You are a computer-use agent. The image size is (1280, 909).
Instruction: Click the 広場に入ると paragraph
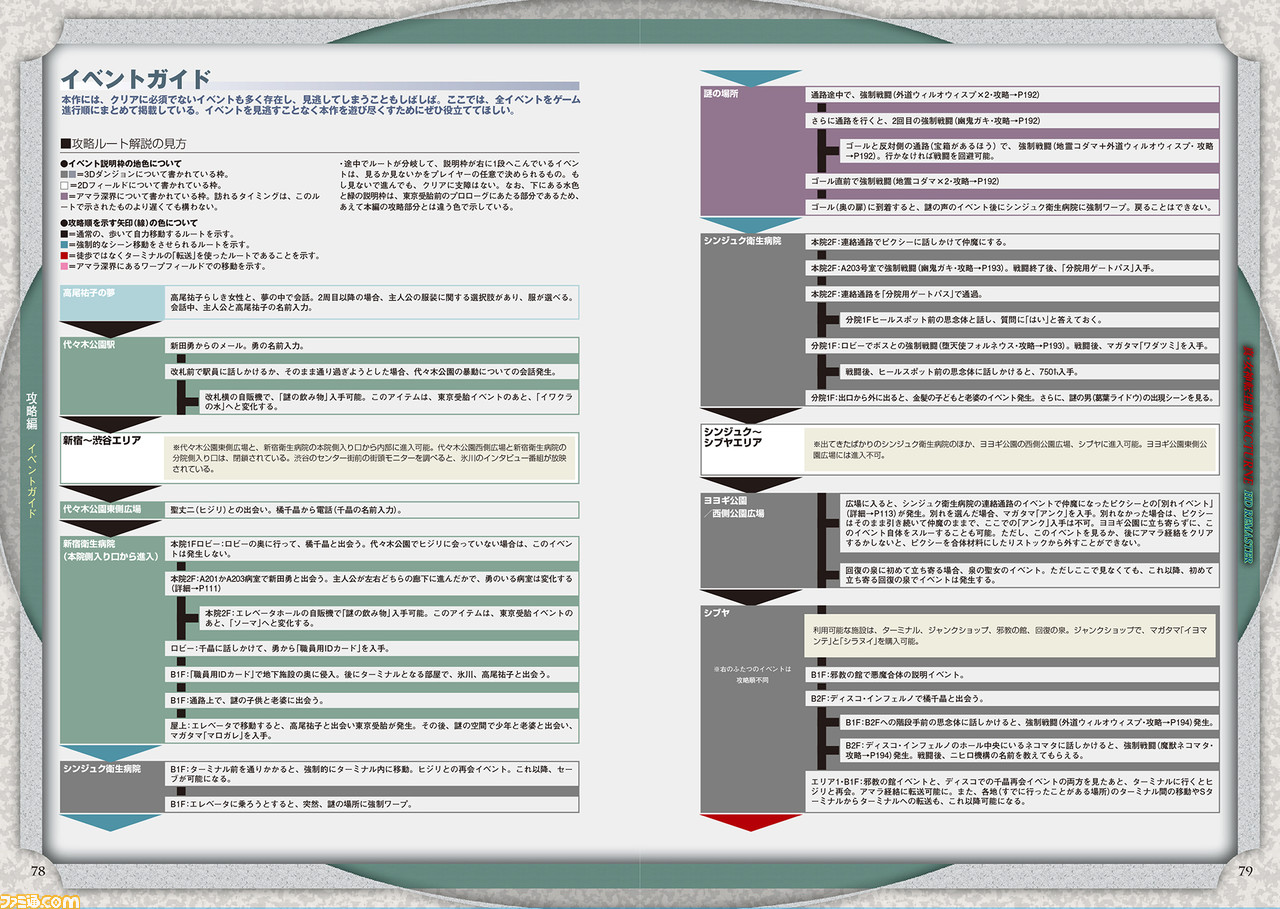(x=1028, y=525)
